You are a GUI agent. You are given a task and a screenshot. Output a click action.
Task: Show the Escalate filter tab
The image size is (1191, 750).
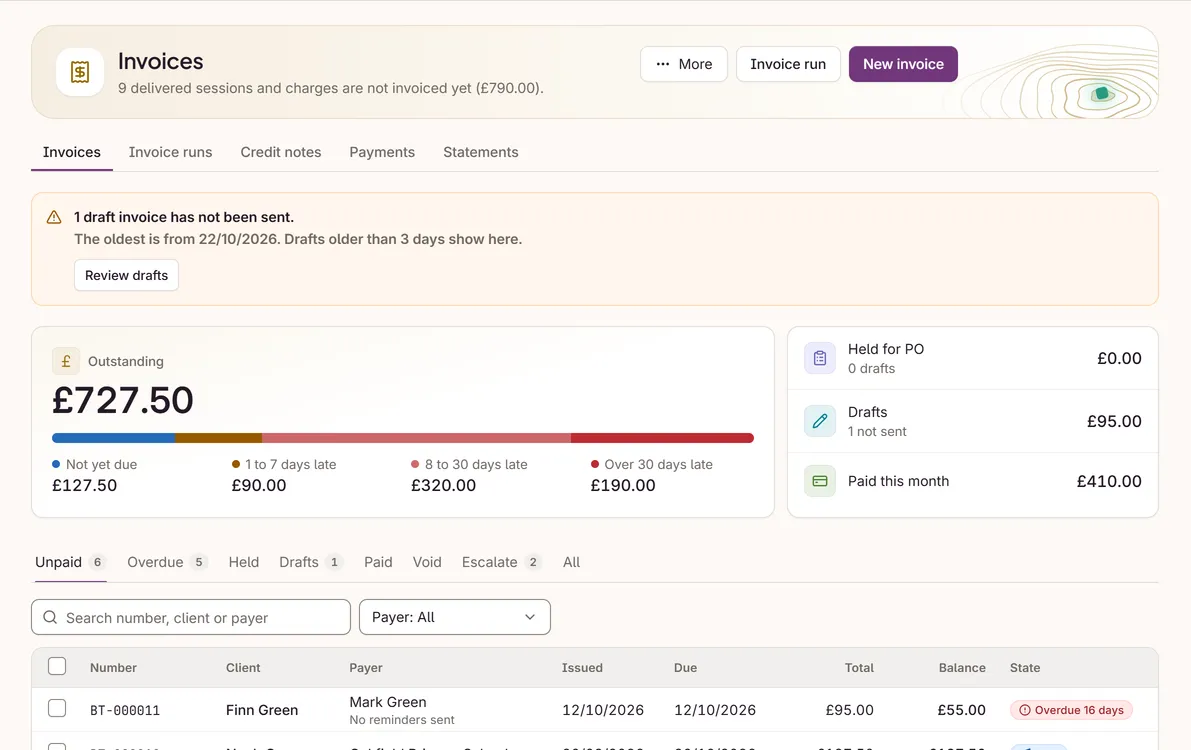(x=501, y=562)
